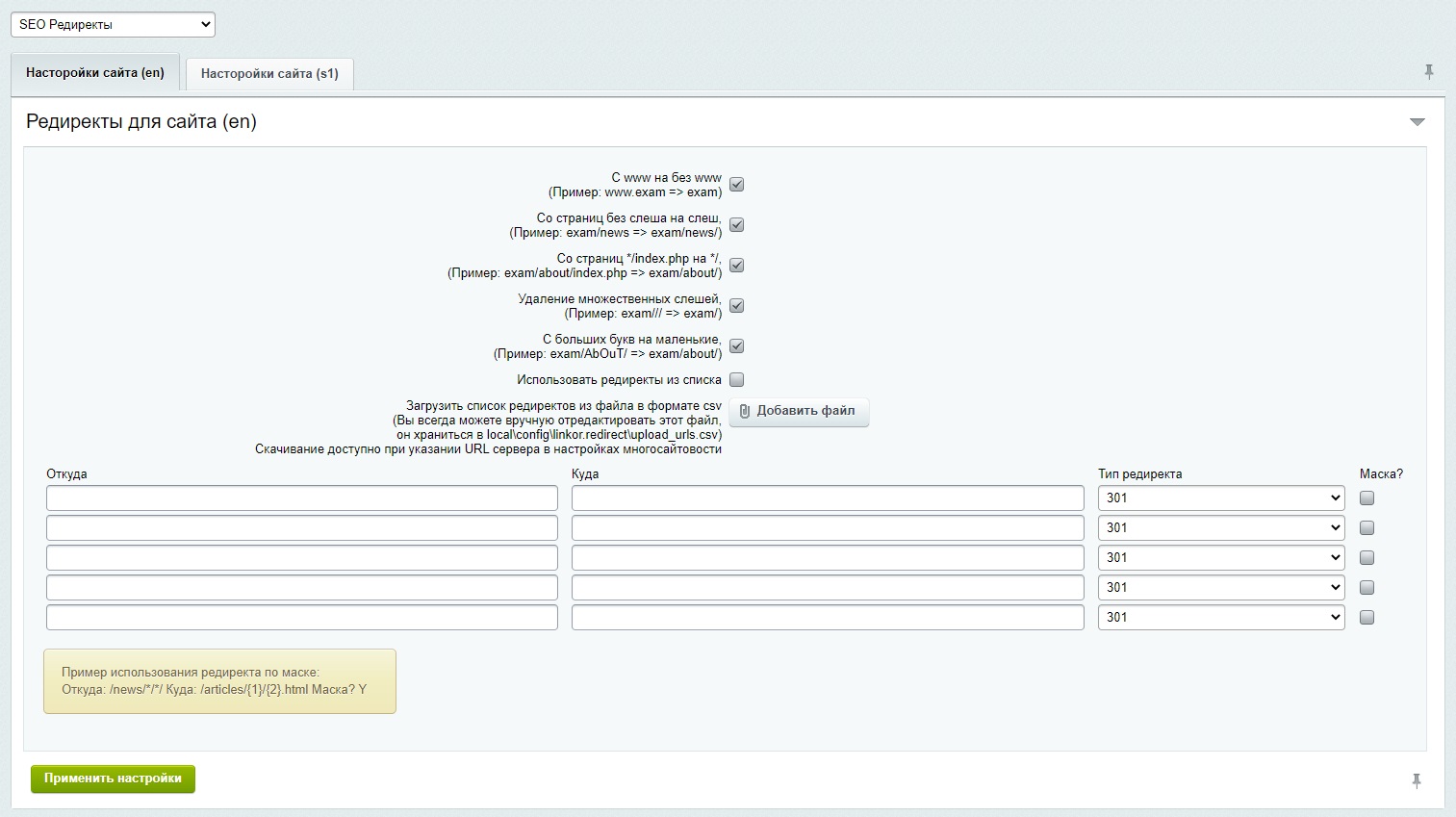Viewport: 1456px width, 817px height.
Task: Click the Добавить файл button
Action: pyautogui.click(x=799, y=411)
